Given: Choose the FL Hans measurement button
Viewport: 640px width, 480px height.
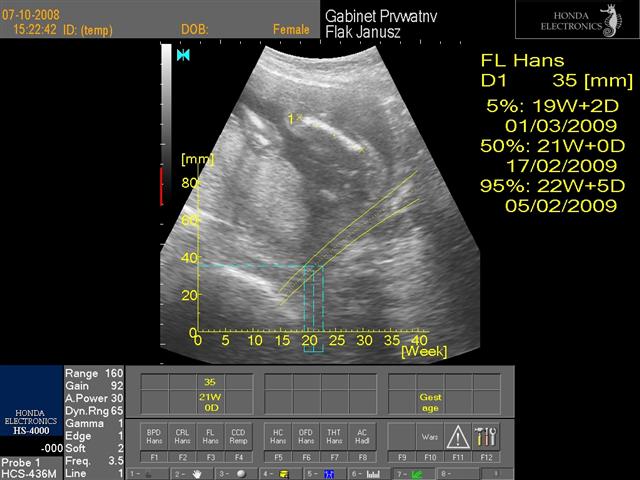Looking at the screenshot, I should pos(209,437).
